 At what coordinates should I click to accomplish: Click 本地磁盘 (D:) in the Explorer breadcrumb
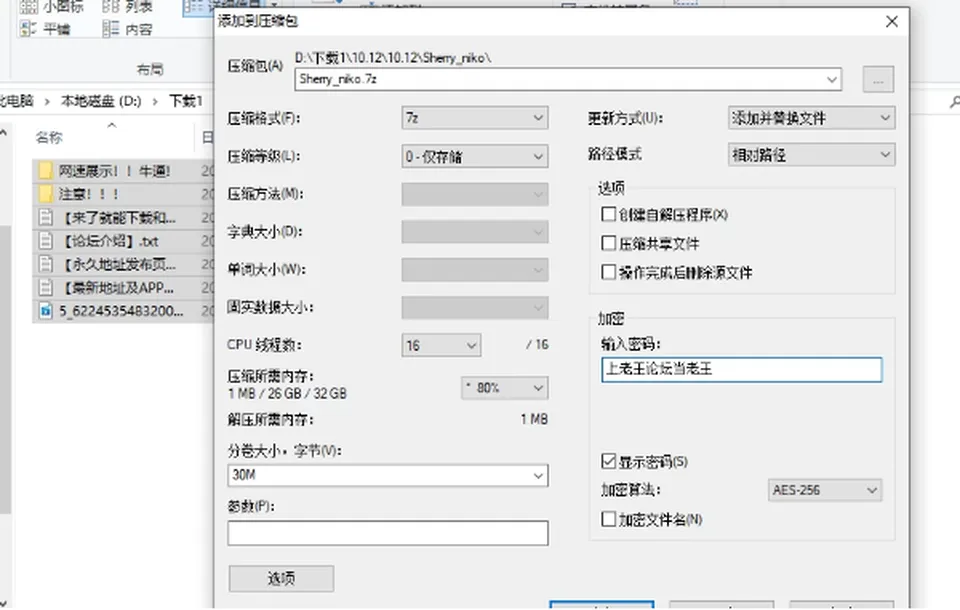(101, 100)
